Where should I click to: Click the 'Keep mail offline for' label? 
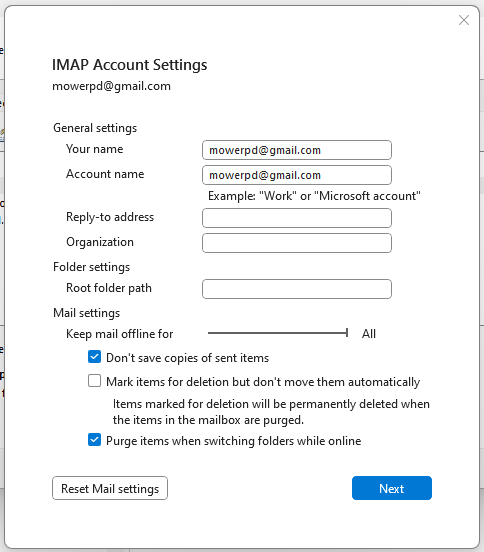120,334
